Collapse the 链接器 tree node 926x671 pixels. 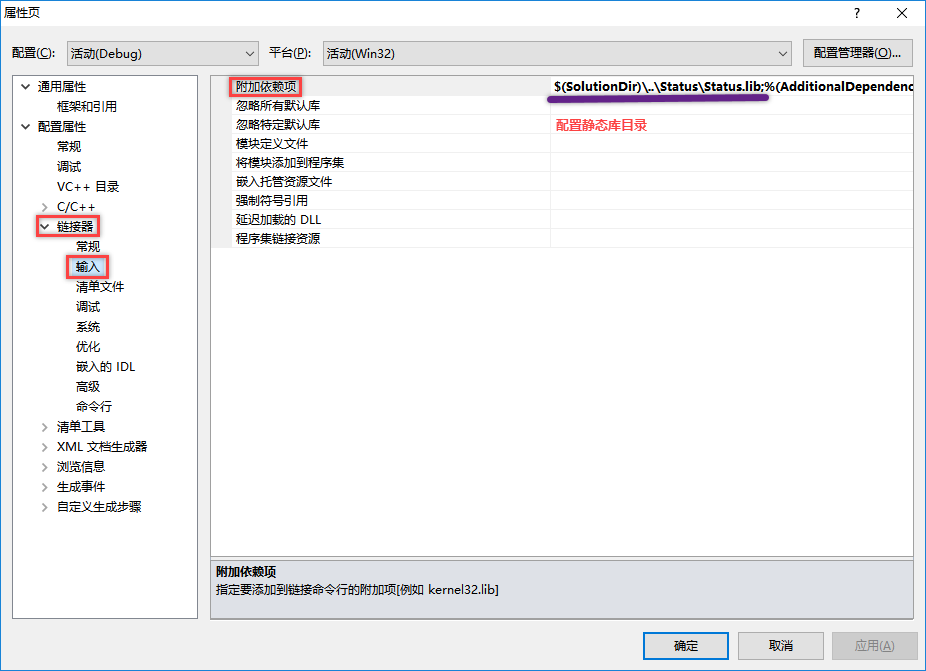tap(44, 227)
